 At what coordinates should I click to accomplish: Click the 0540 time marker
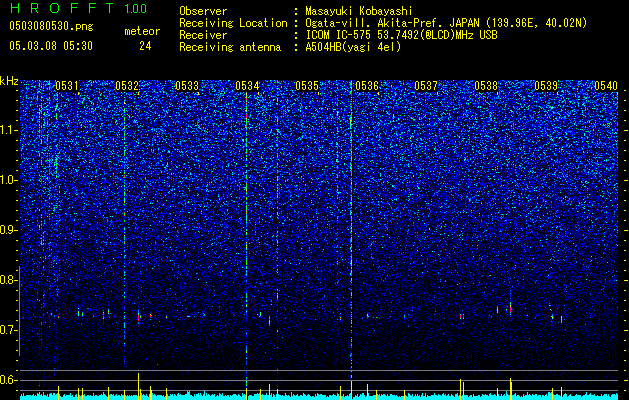tap(606, 86)
